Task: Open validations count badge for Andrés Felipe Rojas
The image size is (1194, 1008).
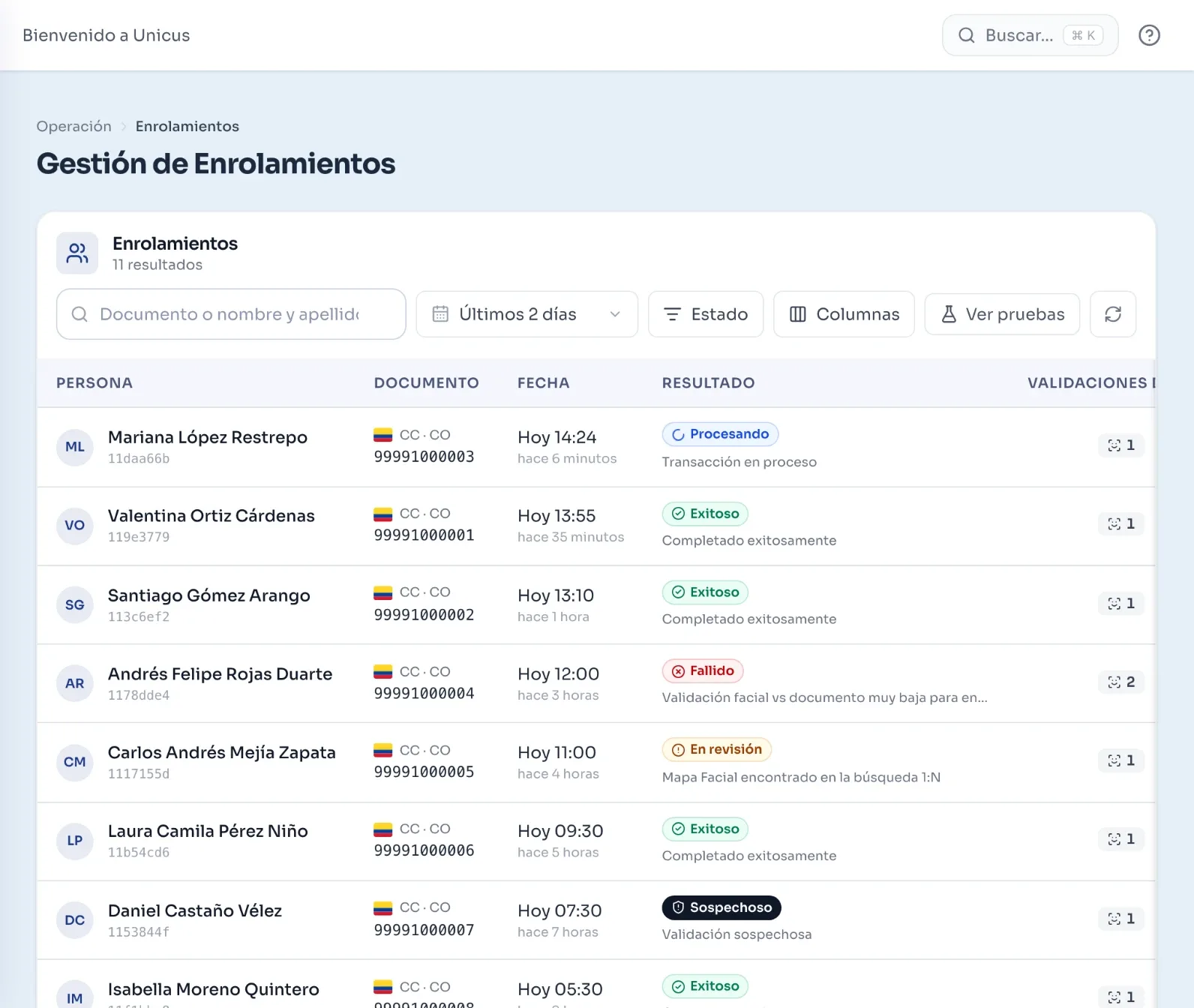Action: [1121, 682]
